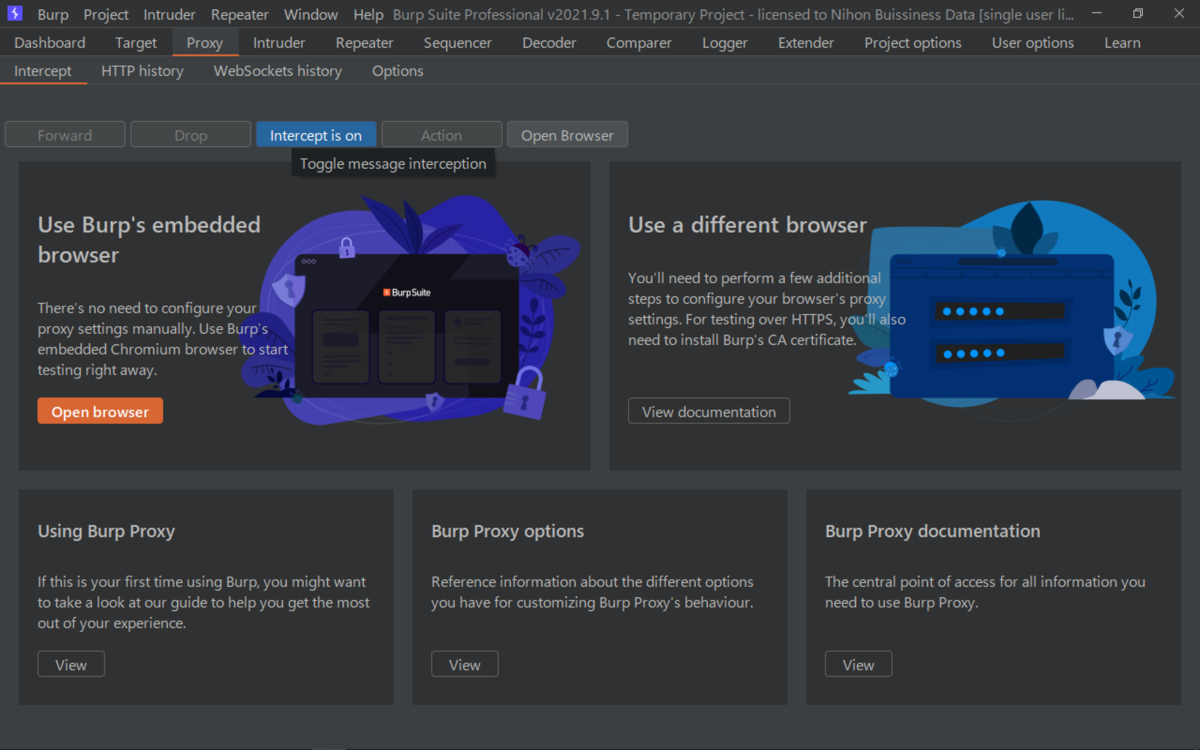The width and height of the screenshot is (1200, 750).
Task: Click the 'Use Burp's embedded browser' heading
Action: pos(149,239)
